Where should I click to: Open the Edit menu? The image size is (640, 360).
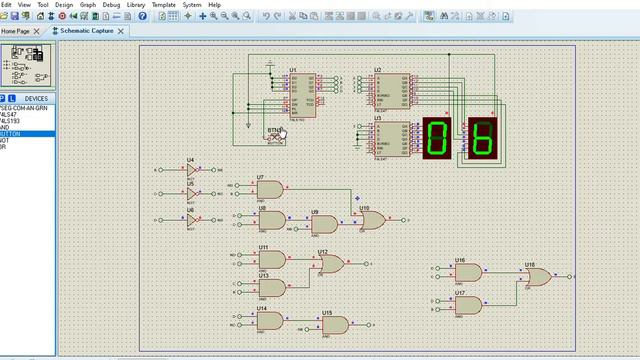coord(6,5)
